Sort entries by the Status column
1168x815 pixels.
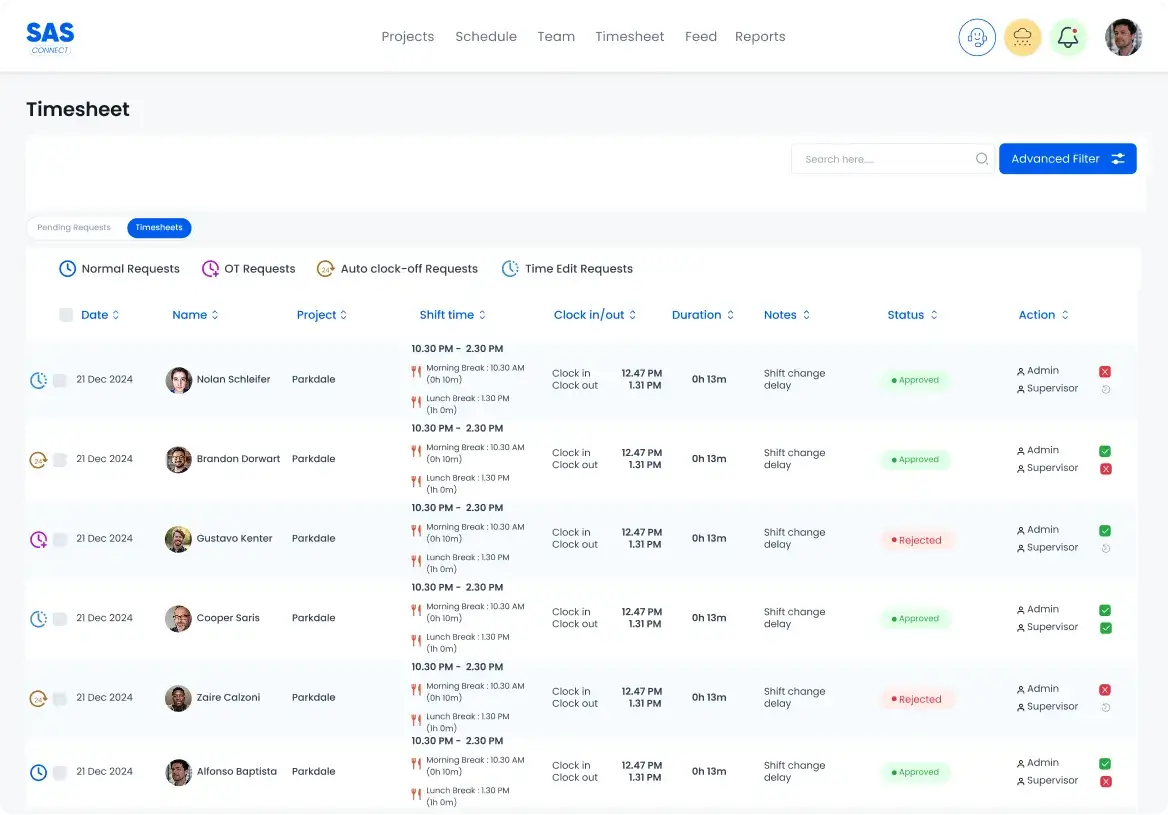tap(936, 314)
